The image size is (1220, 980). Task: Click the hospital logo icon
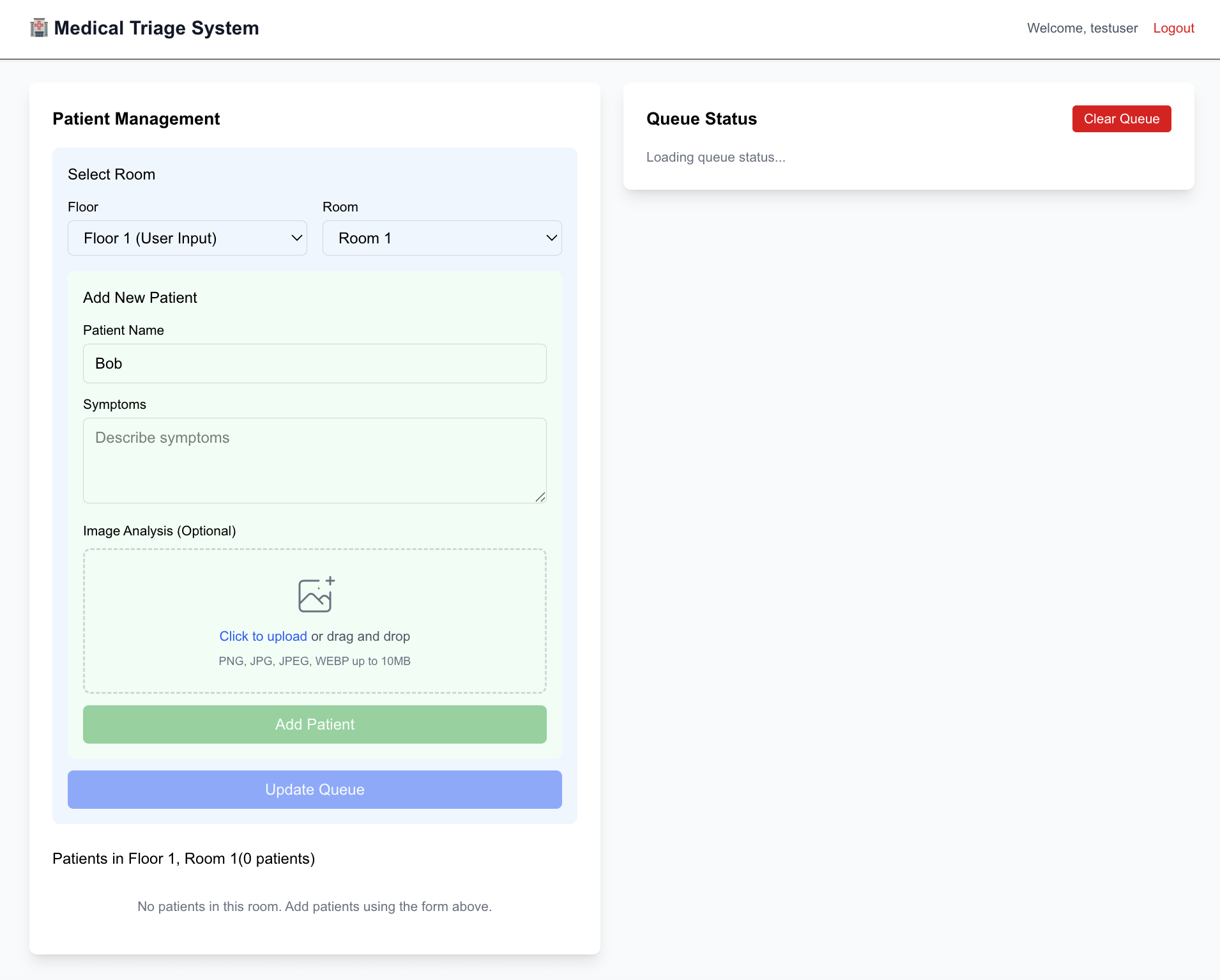(x=39, y=28)
